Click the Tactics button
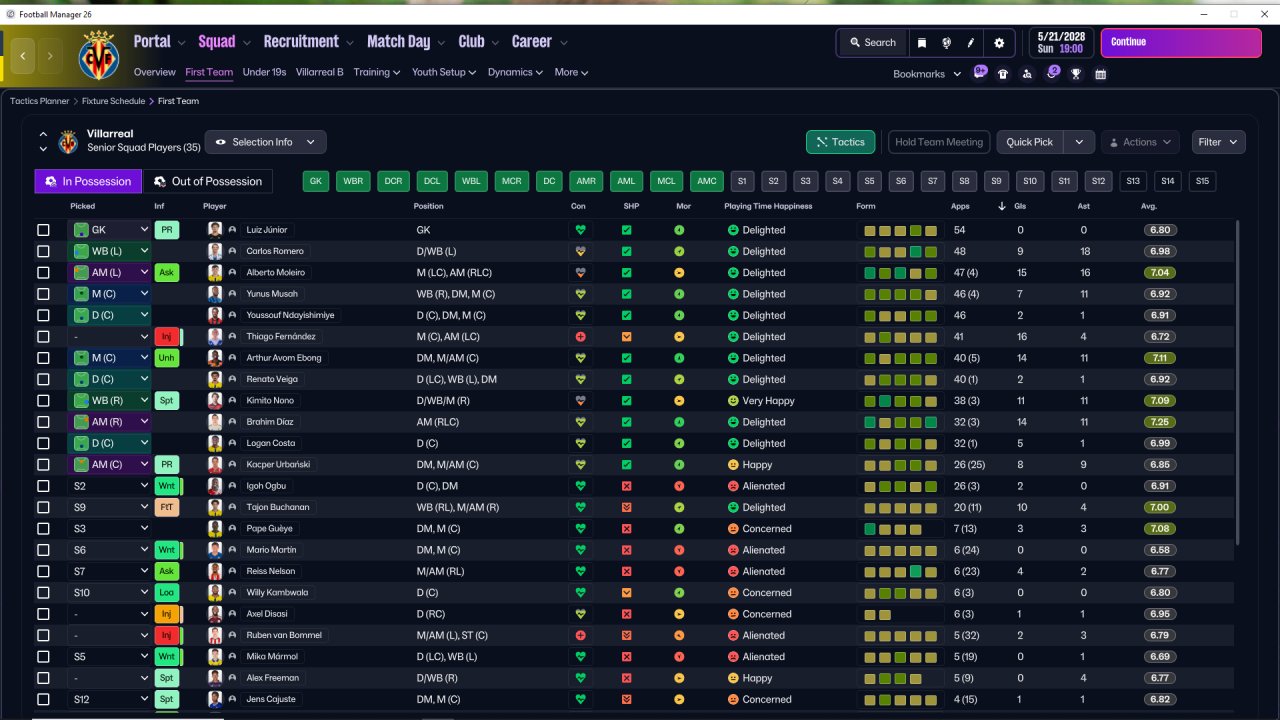 (x=840, y=142)
